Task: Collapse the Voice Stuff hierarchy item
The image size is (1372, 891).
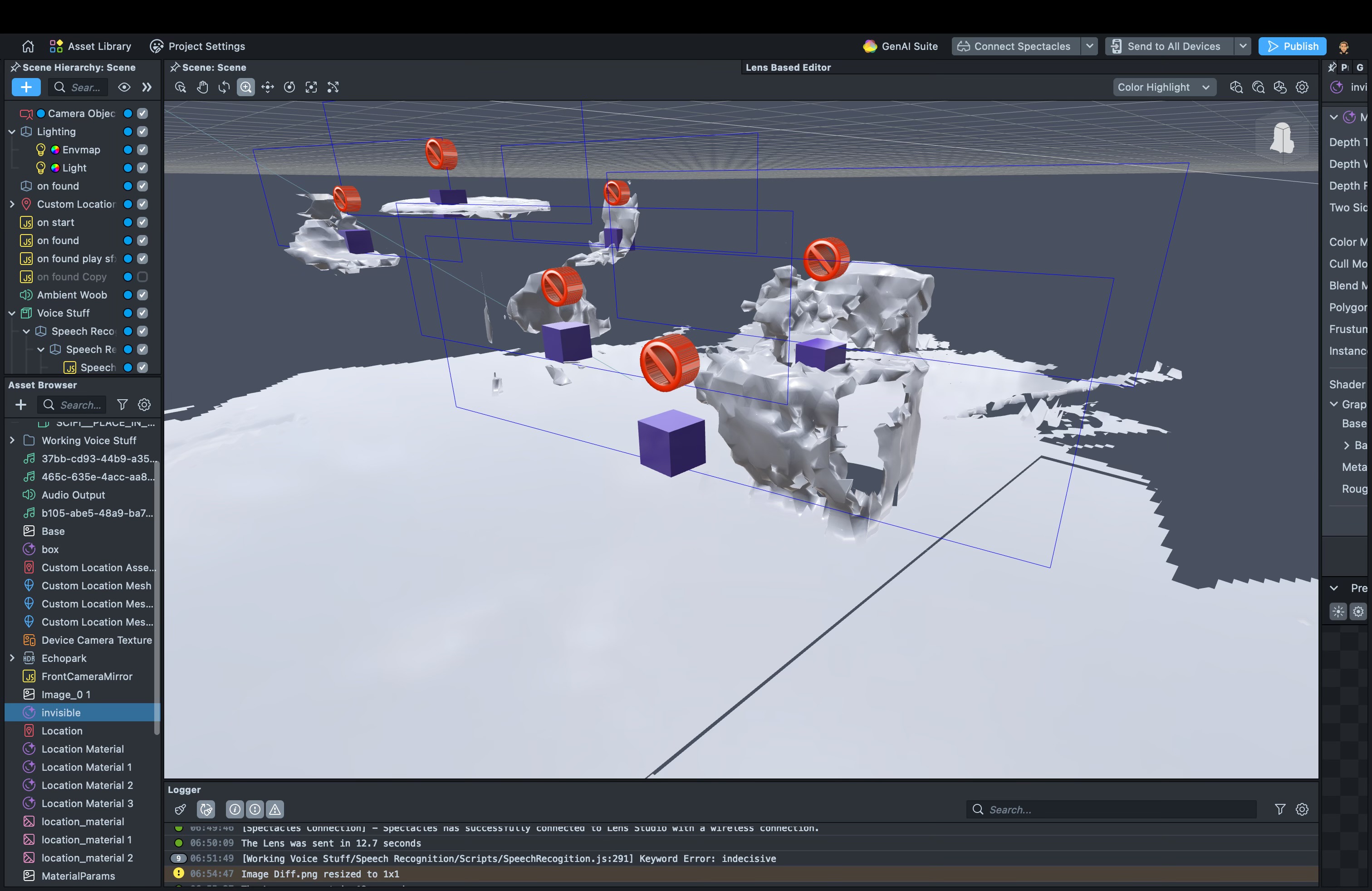Action: coord(12,313)
